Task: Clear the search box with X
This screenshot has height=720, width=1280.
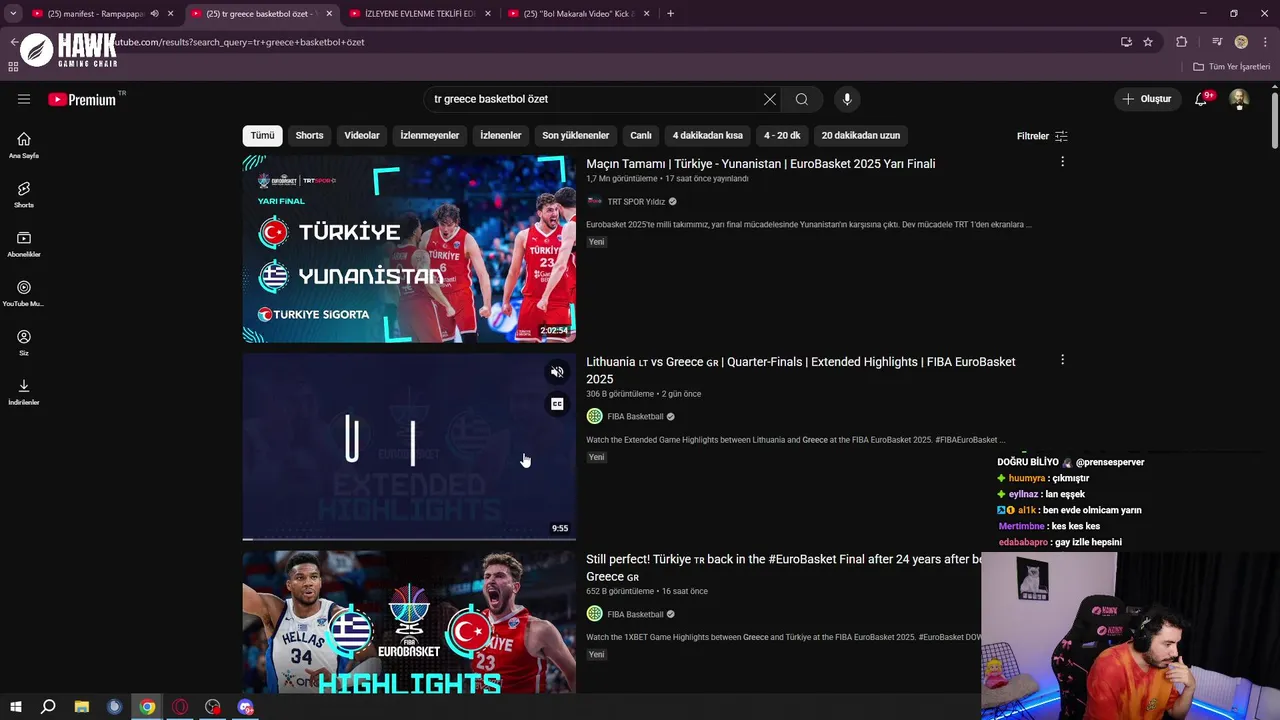Action: [769, 99]
